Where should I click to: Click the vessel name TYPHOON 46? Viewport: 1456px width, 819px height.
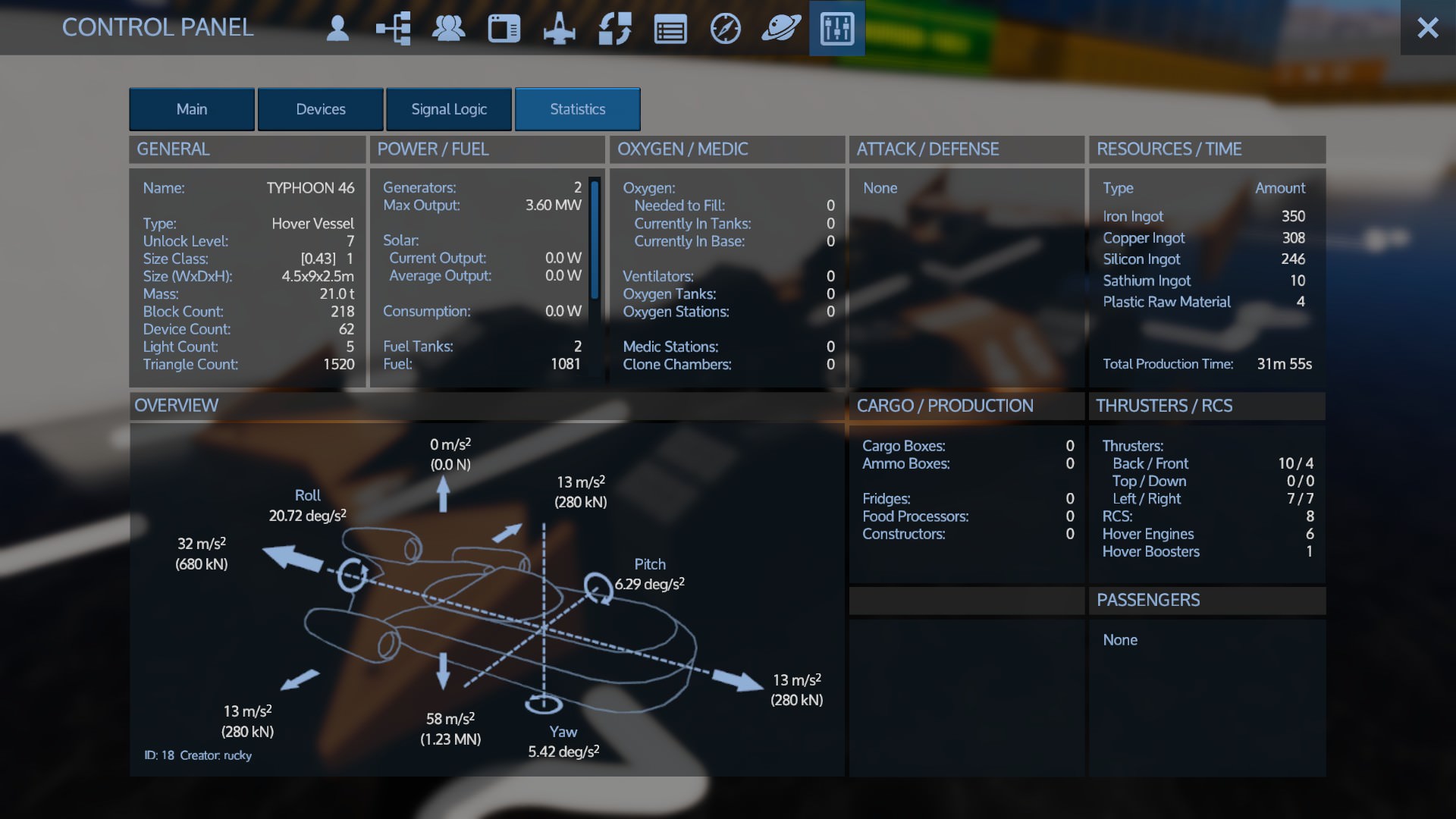coord(310,188)
